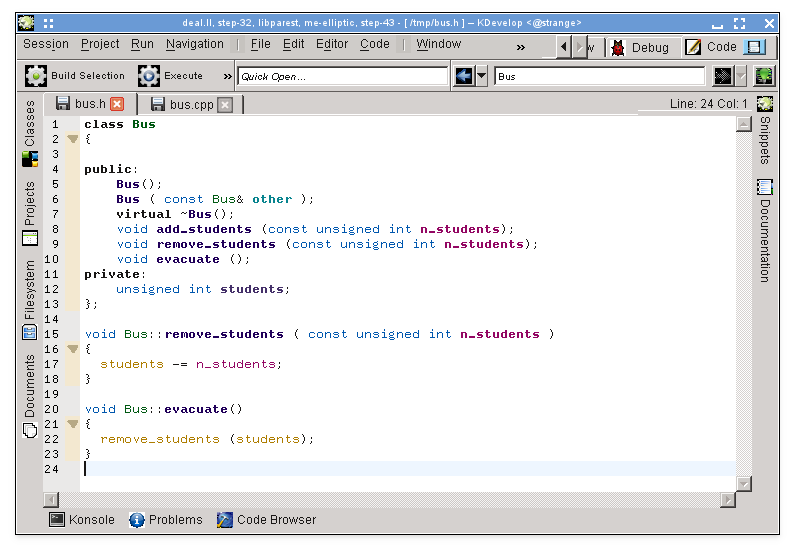Click the blue back arrow navigation icon
The height and width of the screenshot is (553, 795).
[463, 77]
